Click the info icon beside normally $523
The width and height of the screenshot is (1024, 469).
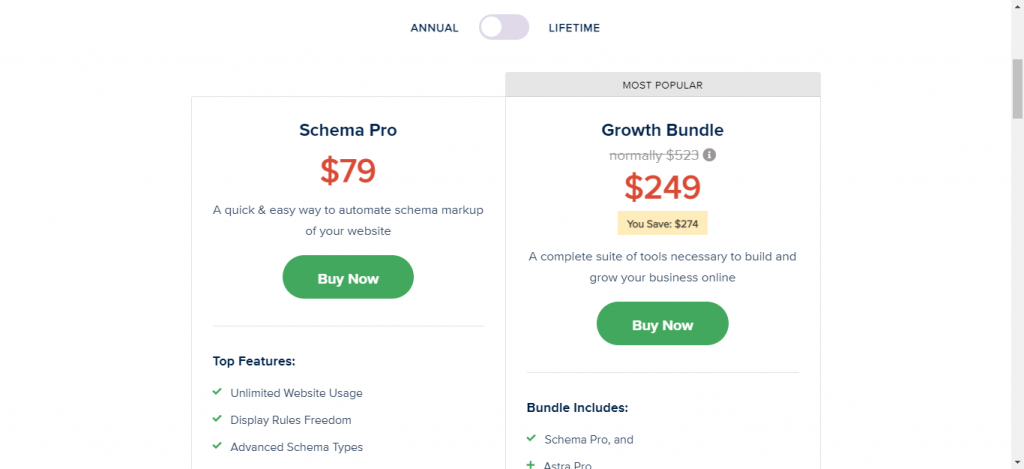pyautogui.click(x=710, y=155)
